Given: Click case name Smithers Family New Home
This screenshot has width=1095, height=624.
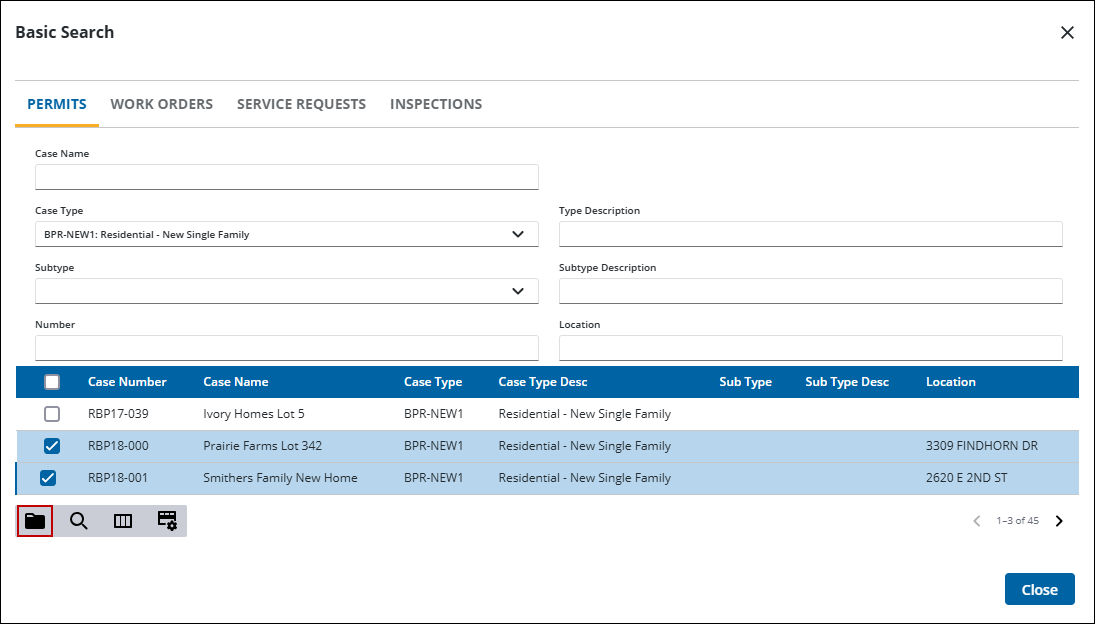Looking at the screenshot, I should 280,478.
